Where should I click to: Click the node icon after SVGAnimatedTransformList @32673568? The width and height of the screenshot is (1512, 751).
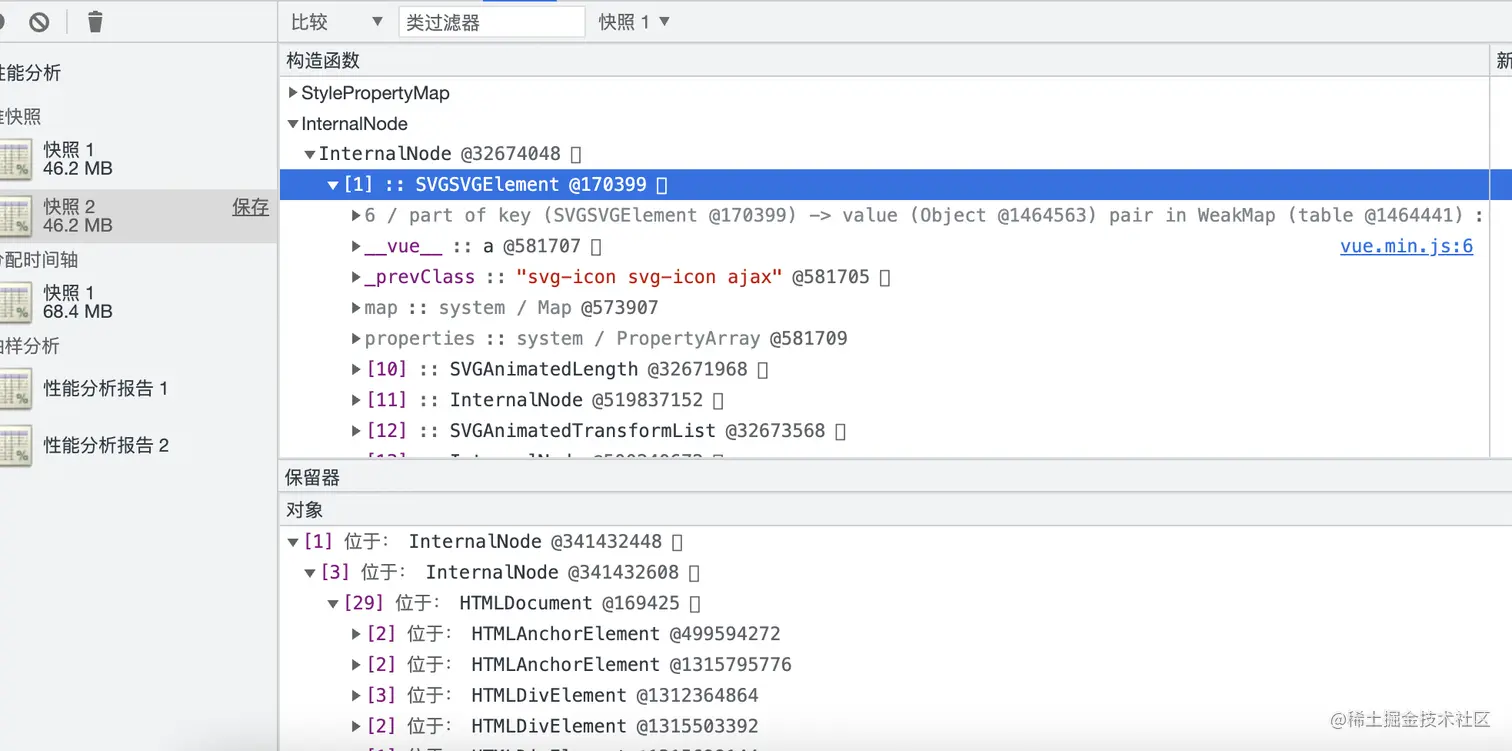840,431
